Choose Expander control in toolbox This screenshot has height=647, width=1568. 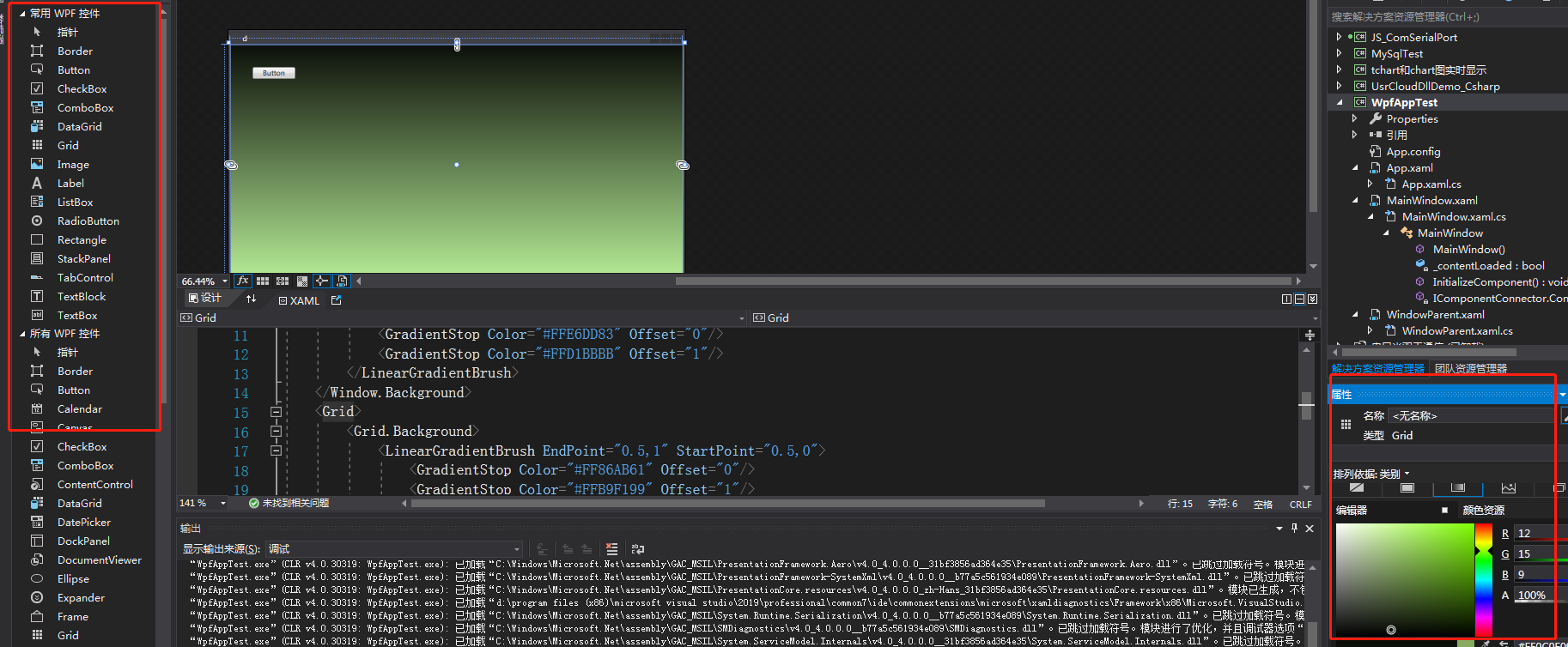click(81, 597)
